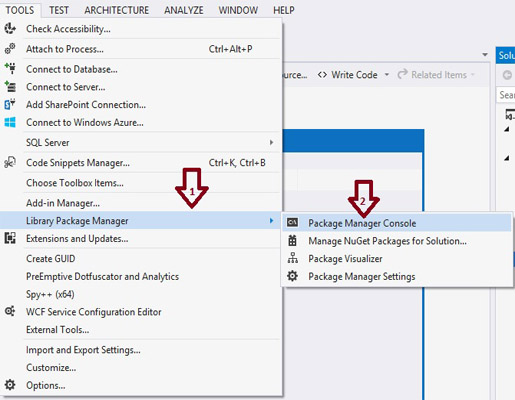The image size is (515, 400).
Task: Collapse the upper Solution Explorer tree node
Action: click(507, 129)
